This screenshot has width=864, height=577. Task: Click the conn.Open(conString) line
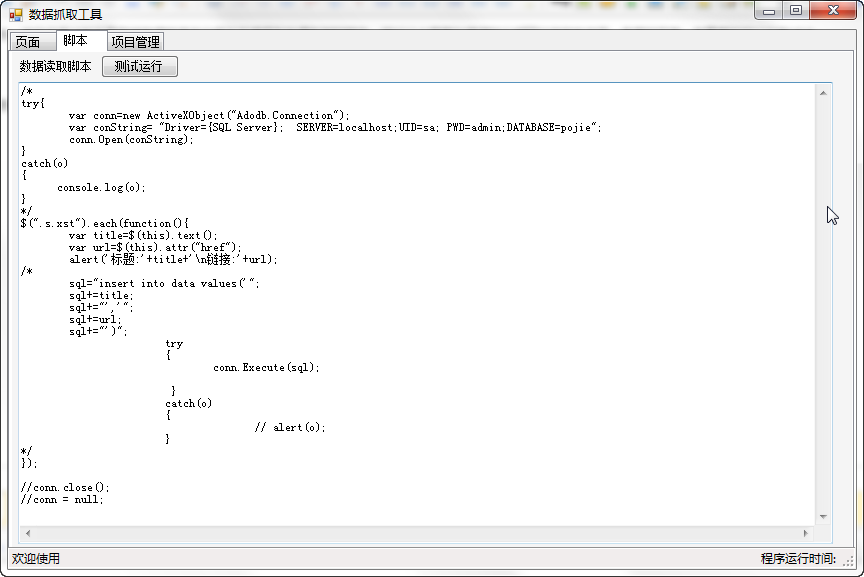131,139
